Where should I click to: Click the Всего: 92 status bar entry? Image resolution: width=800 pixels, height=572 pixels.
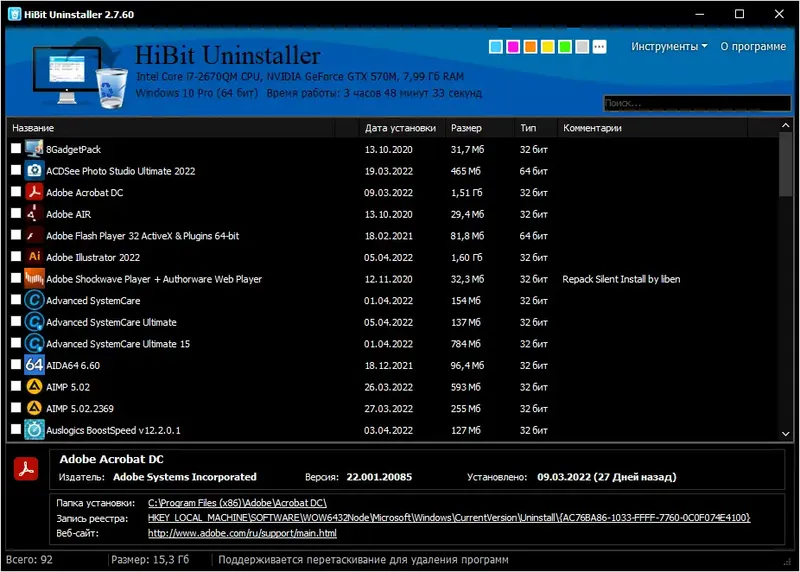[x=29, y=560]
